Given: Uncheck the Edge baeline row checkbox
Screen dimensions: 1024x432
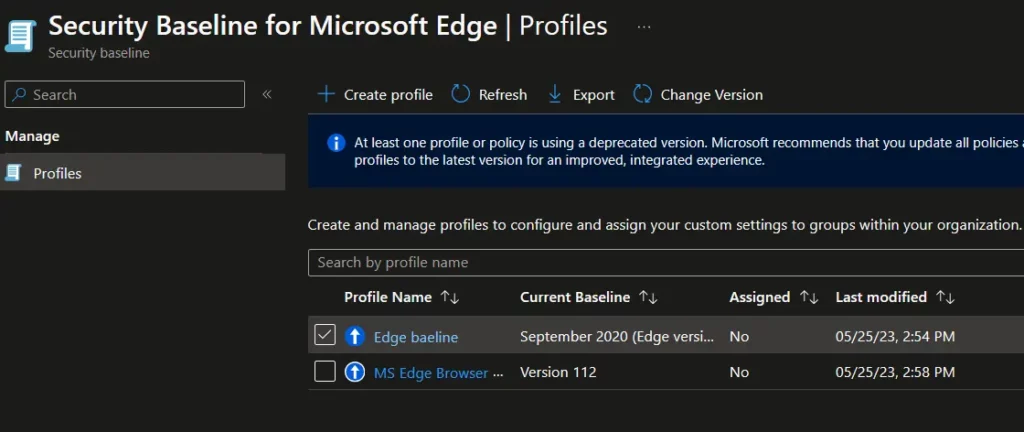Looking at the screenshot, I should [x=325, y=335].
